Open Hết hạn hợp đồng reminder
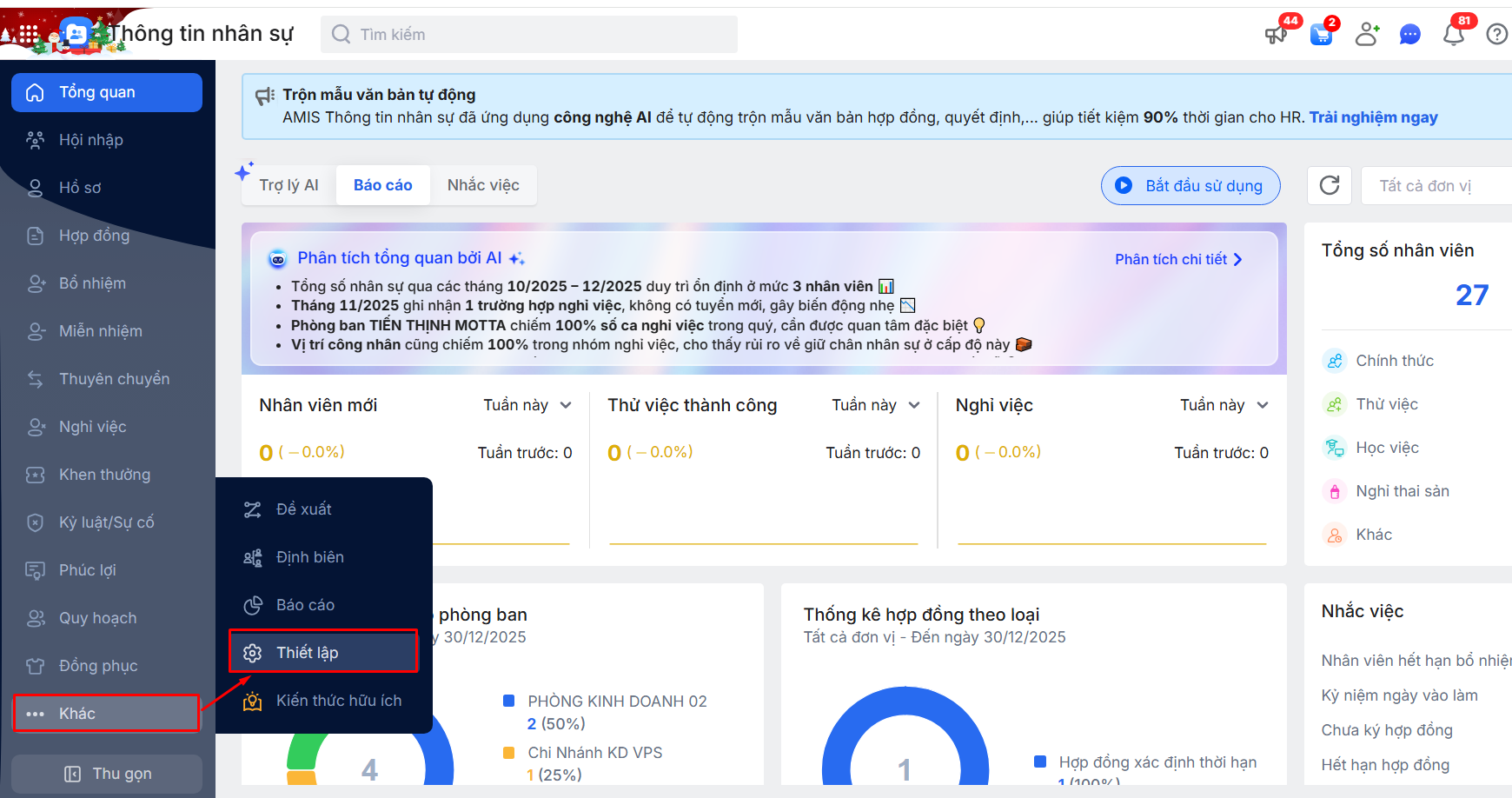1512x798 pixels. 1385,765
